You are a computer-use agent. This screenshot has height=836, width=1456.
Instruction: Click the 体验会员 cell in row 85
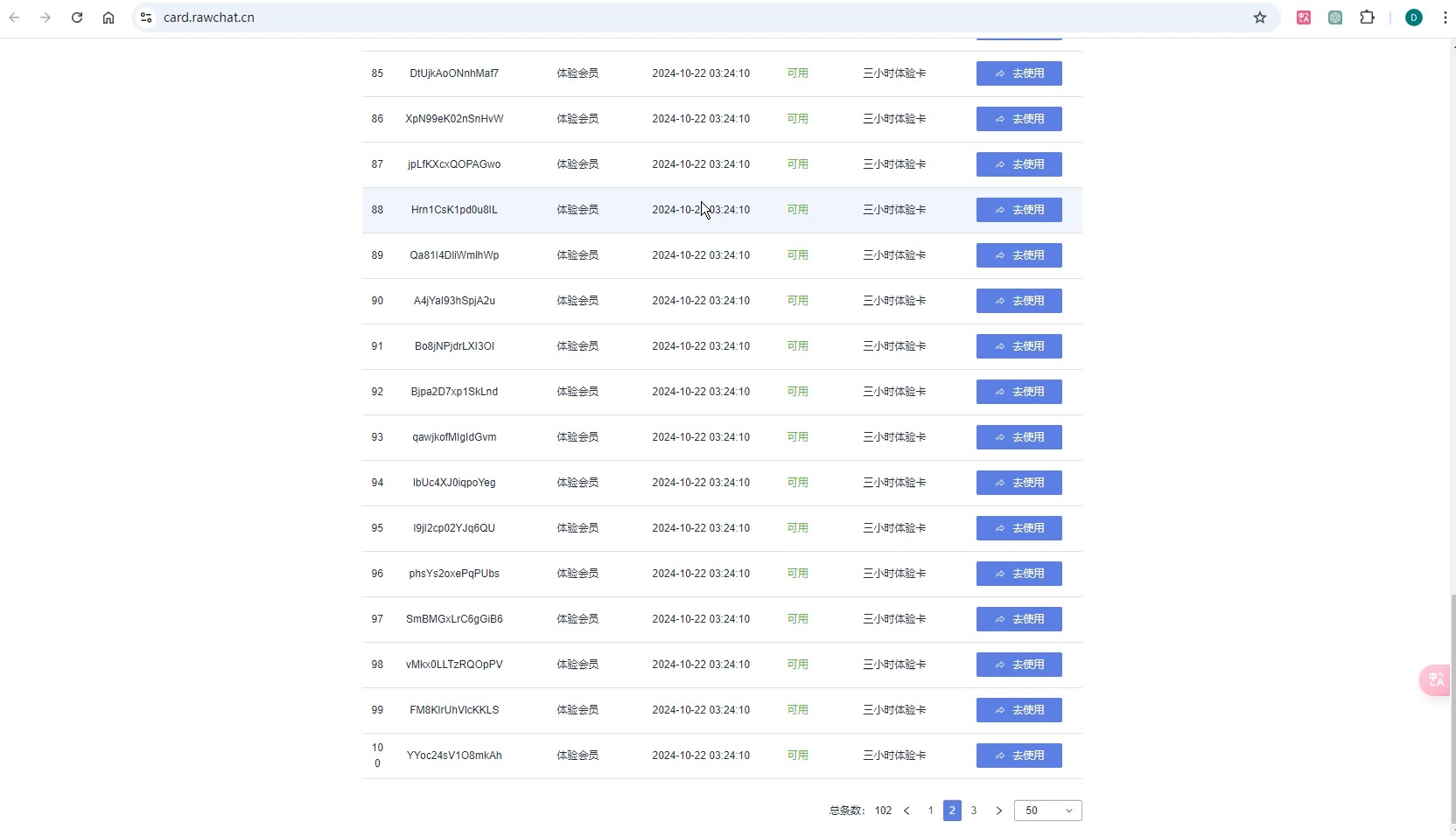pyautogui.click(x=577, y=73)
